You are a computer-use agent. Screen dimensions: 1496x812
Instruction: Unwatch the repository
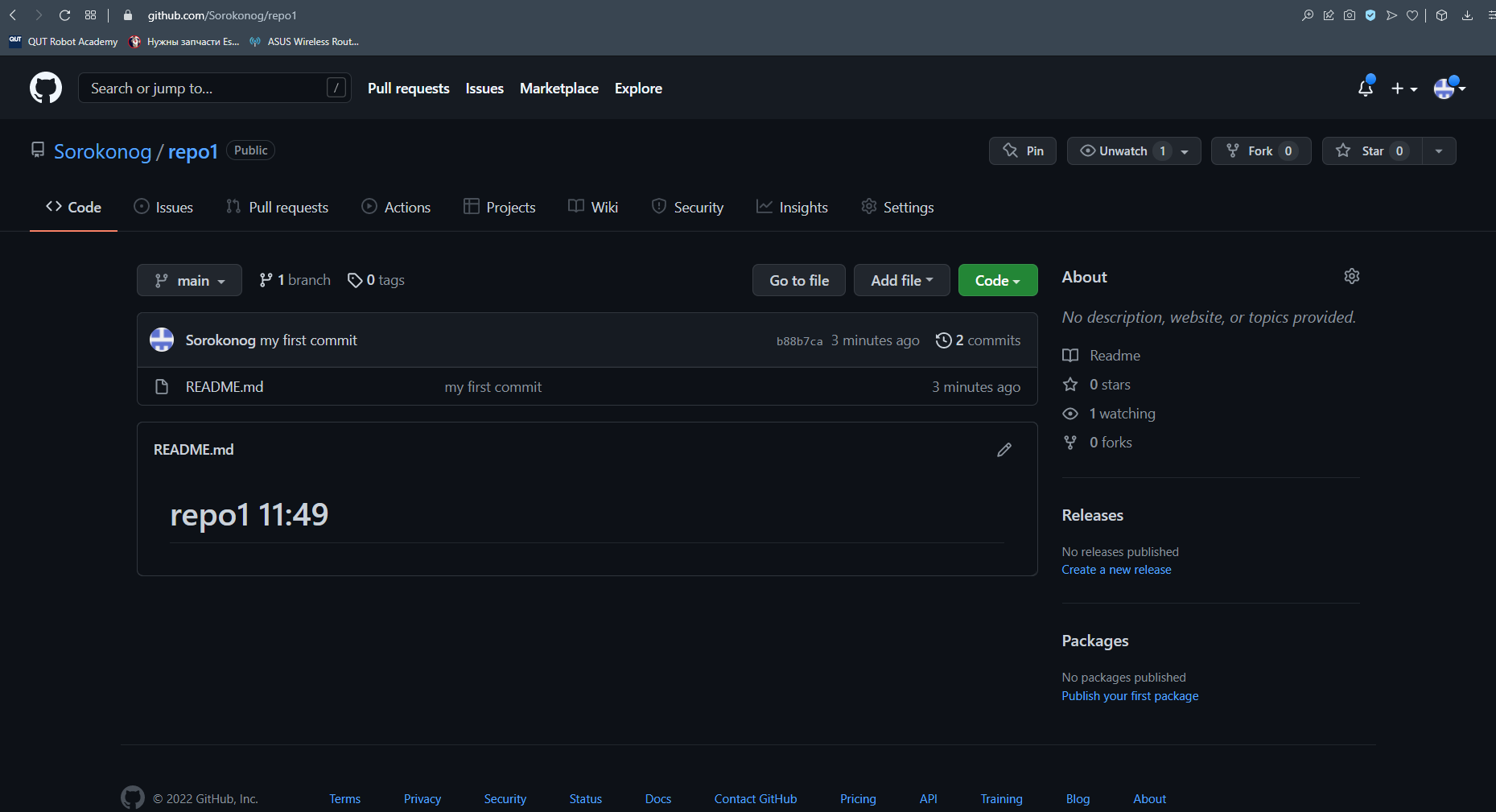1123,151
